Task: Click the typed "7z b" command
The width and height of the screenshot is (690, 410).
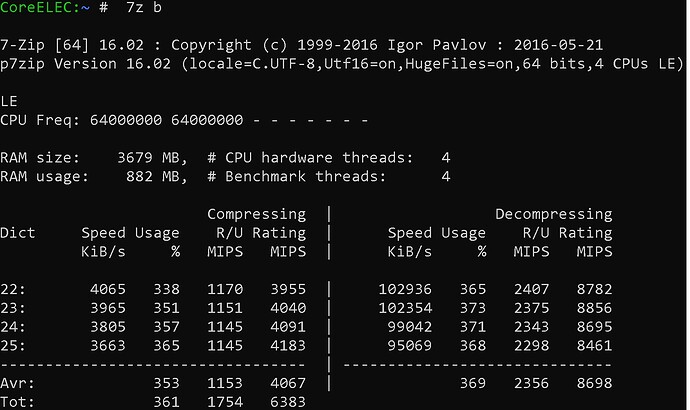Action: (x=144, y=8)
